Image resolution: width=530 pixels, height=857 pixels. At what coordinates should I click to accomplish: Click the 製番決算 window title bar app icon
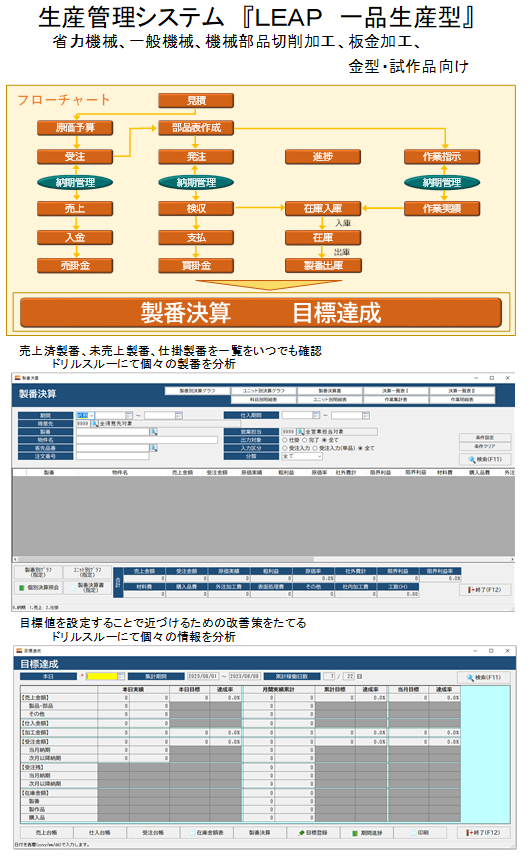[x=17, y=378]
